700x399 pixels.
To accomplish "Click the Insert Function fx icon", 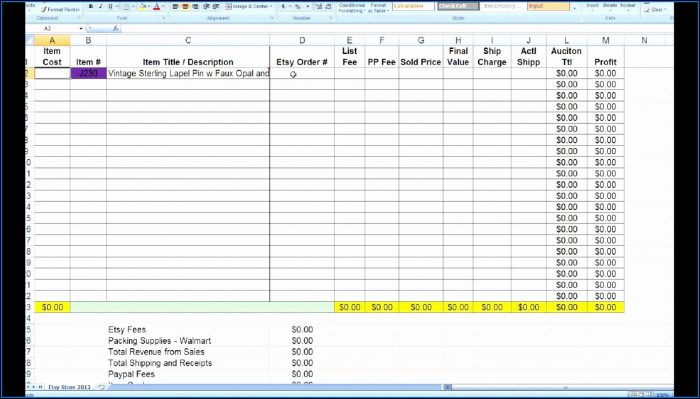I will click(116, 28).
